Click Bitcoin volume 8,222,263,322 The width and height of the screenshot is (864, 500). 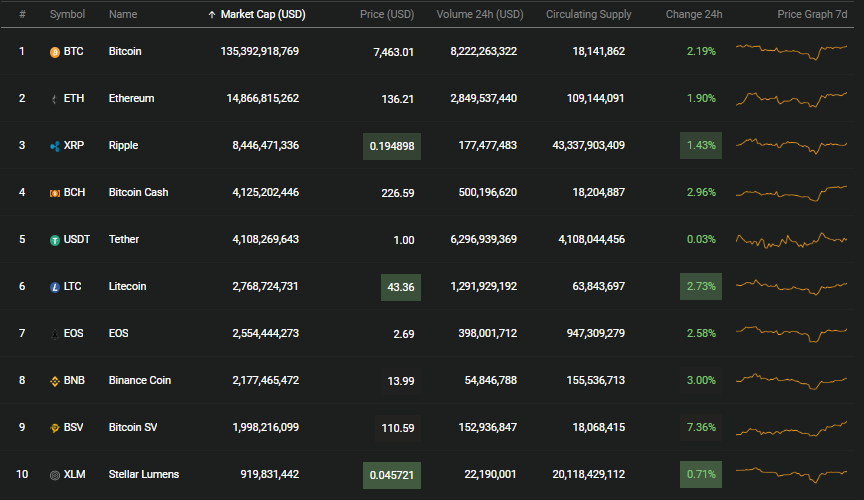pyautogui.click(x=483, y=51)
